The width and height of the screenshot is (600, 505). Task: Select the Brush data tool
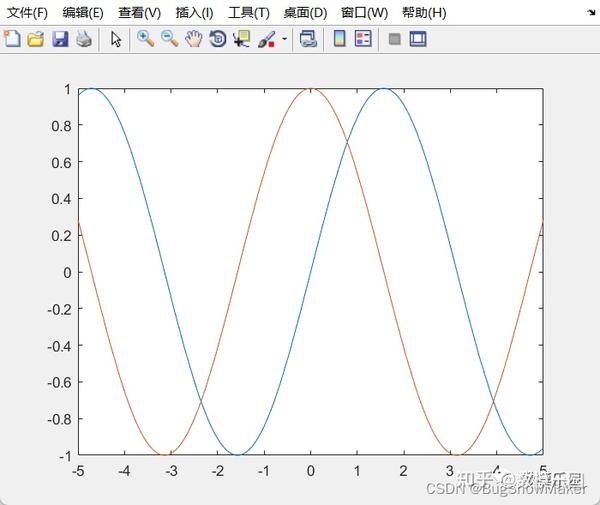click(x=267, y=39)
